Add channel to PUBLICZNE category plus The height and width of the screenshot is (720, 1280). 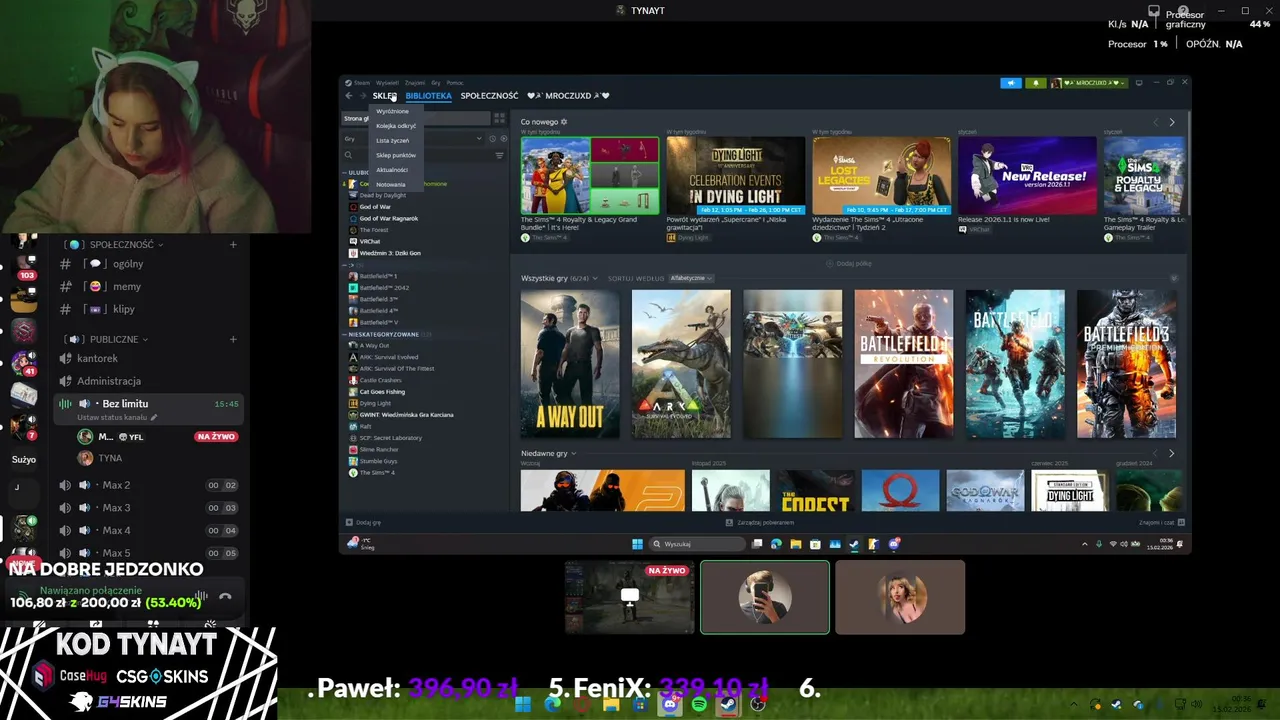[x=233, y=339]
